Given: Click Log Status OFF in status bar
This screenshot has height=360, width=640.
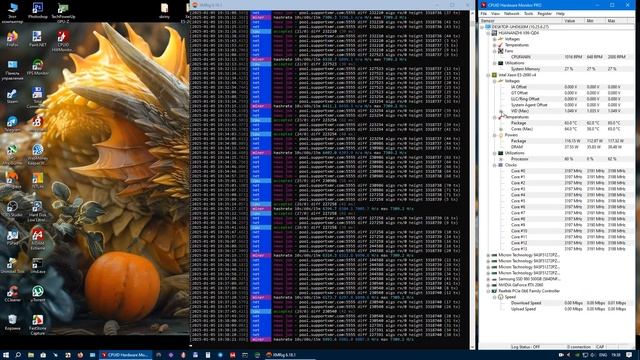Looking at the screenshot, I should tap(526, 347).
